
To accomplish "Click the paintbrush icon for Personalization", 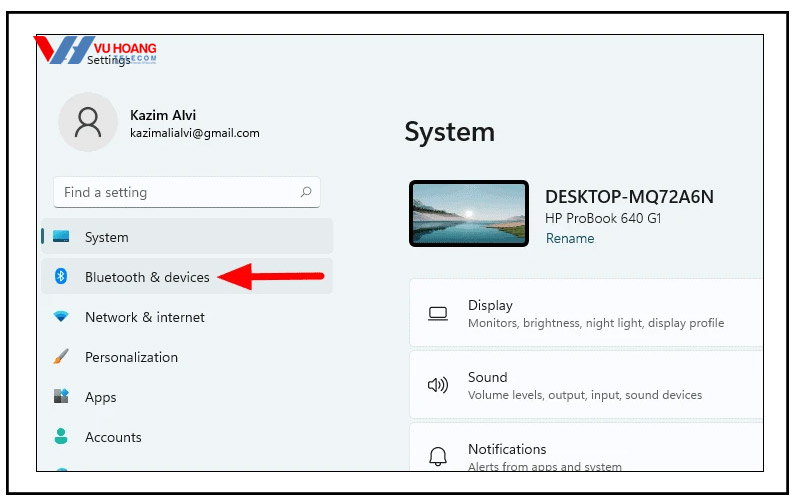I will (x=61, y=357).
